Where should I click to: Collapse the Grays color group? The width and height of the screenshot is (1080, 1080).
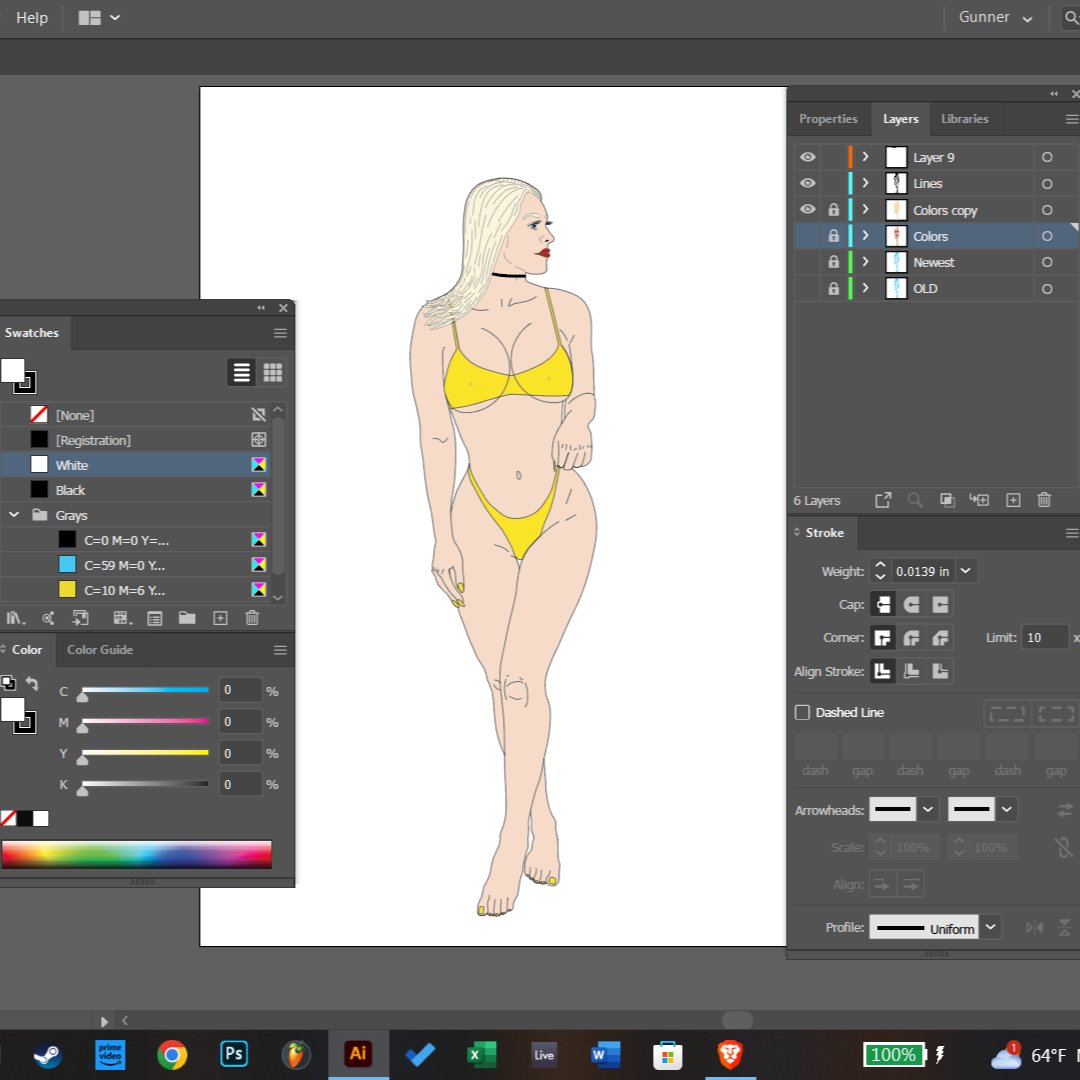click(14, 515)
